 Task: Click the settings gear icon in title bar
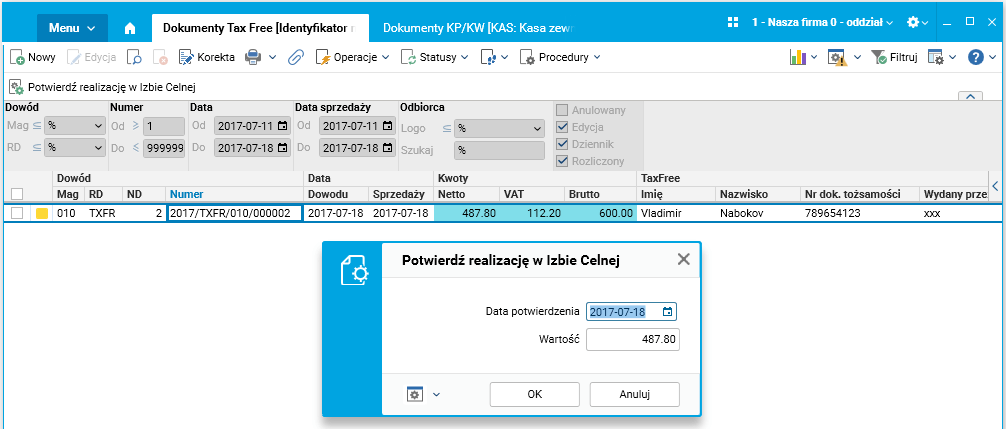(x=913, y=22)
